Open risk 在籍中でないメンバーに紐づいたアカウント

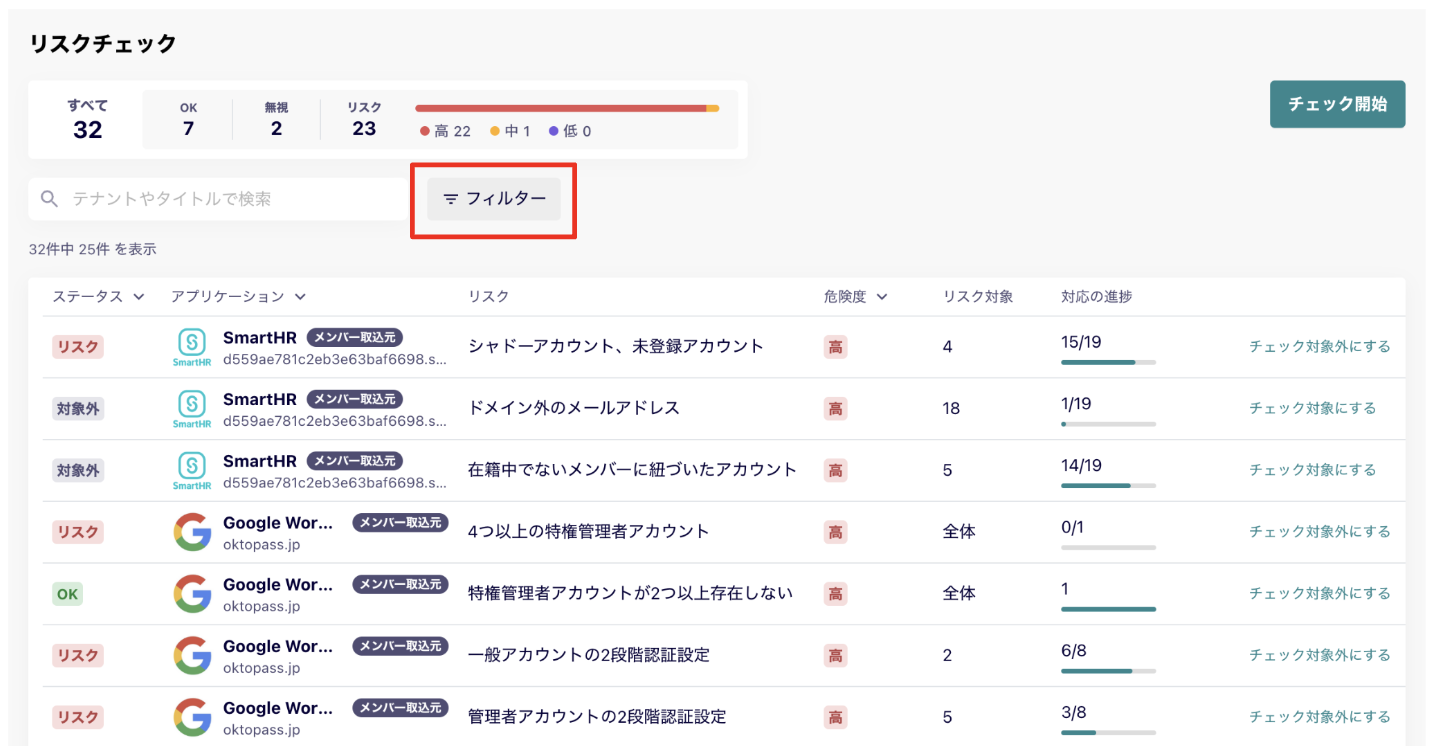[633, 470]
